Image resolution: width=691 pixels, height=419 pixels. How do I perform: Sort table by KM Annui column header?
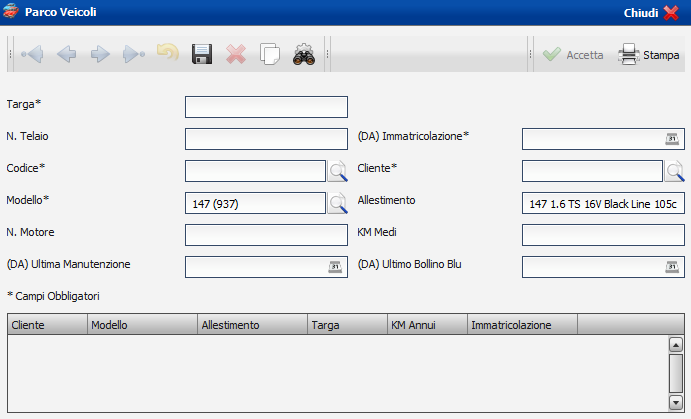point(427,325)
